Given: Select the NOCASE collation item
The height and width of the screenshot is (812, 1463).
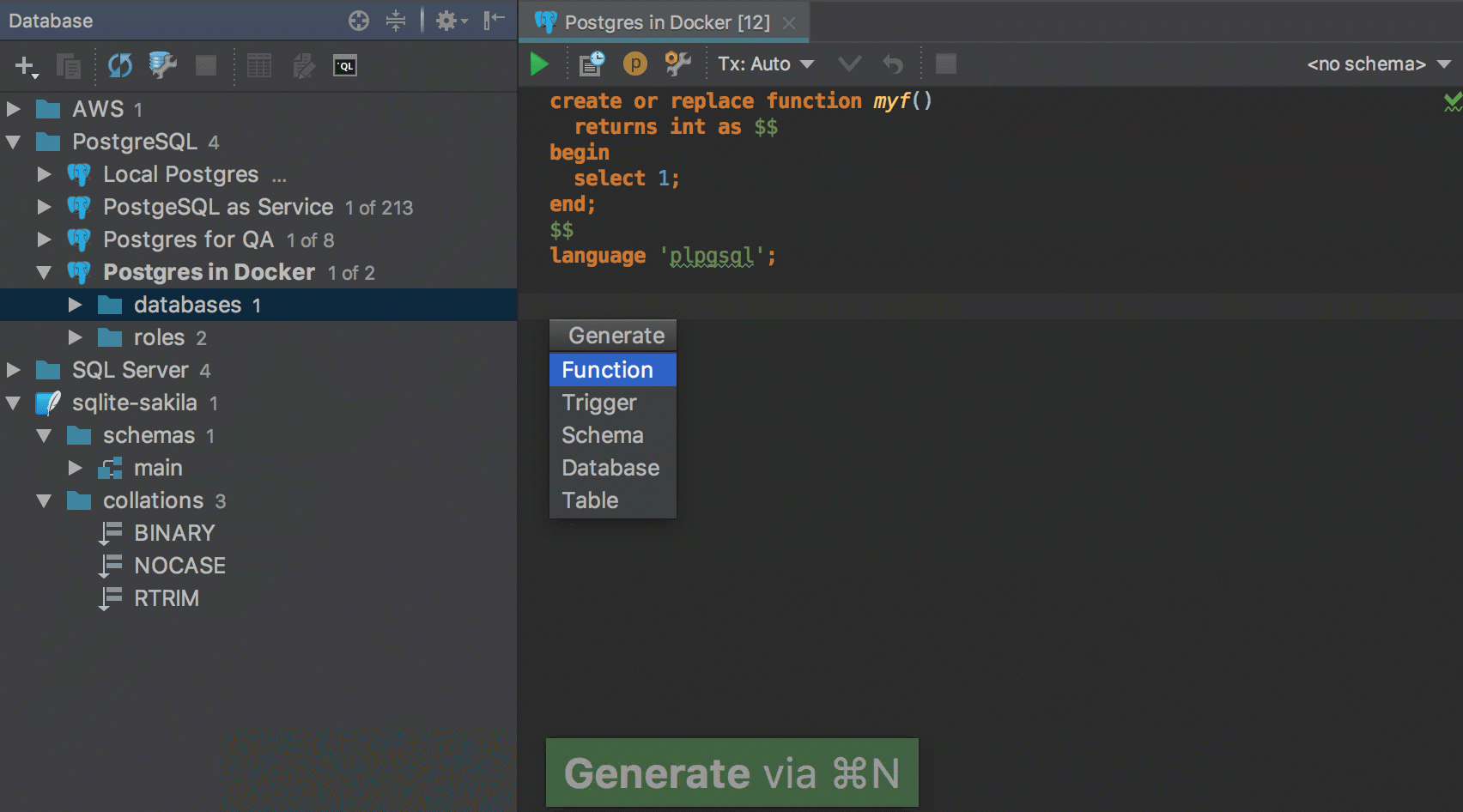Looking at the screenshot, I should click(179, 566).
